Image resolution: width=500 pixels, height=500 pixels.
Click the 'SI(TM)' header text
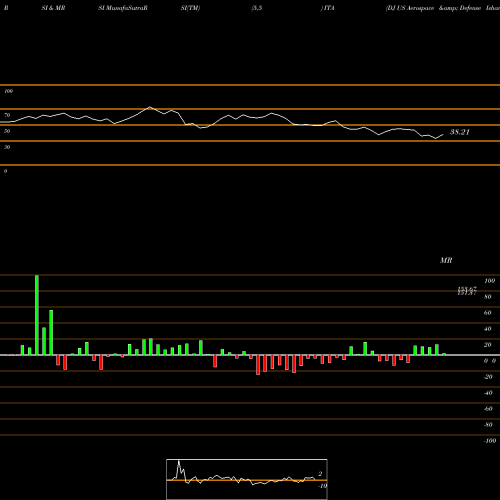190,8
